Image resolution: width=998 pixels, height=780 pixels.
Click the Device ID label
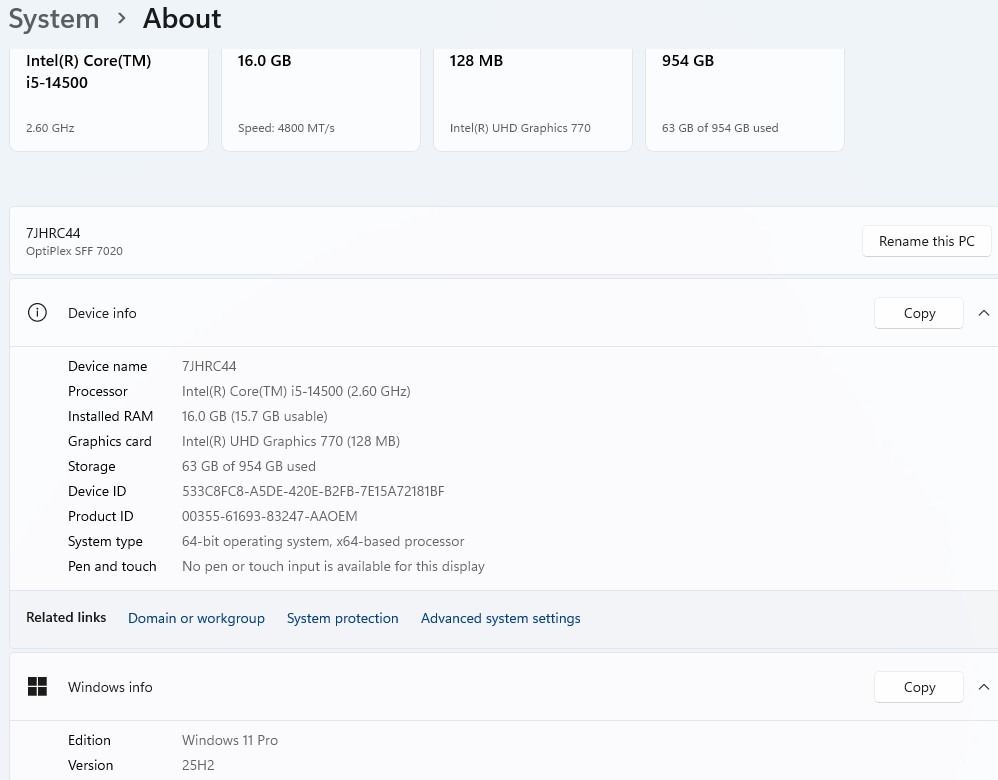(x=97, y=491)
